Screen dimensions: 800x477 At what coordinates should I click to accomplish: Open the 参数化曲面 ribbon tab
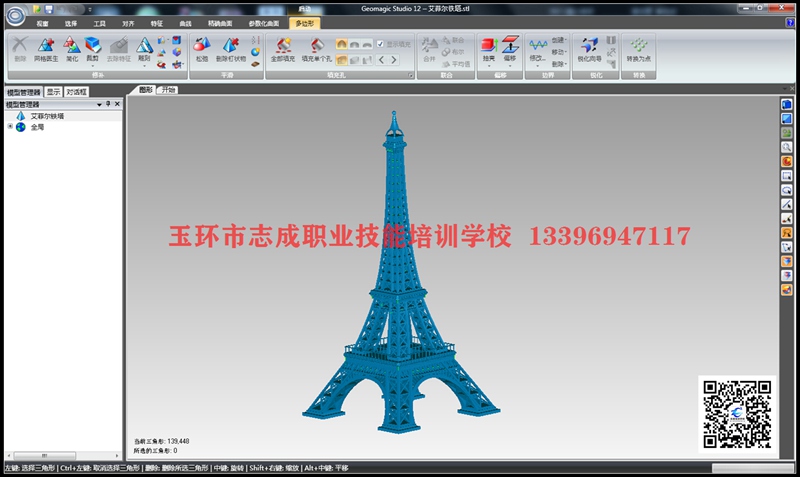[x=264, y=23]
